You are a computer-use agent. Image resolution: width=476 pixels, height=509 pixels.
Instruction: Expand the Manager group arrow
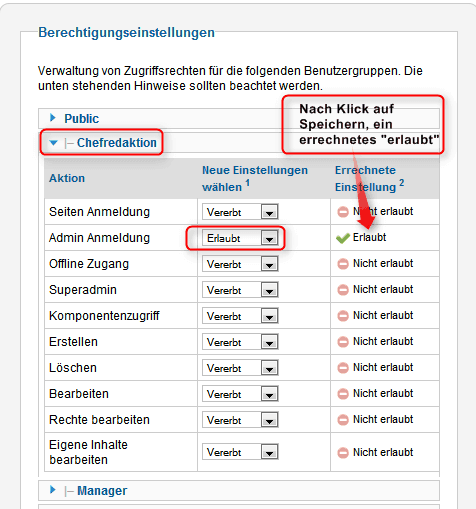pyautogui.click(x=52, y=490)
